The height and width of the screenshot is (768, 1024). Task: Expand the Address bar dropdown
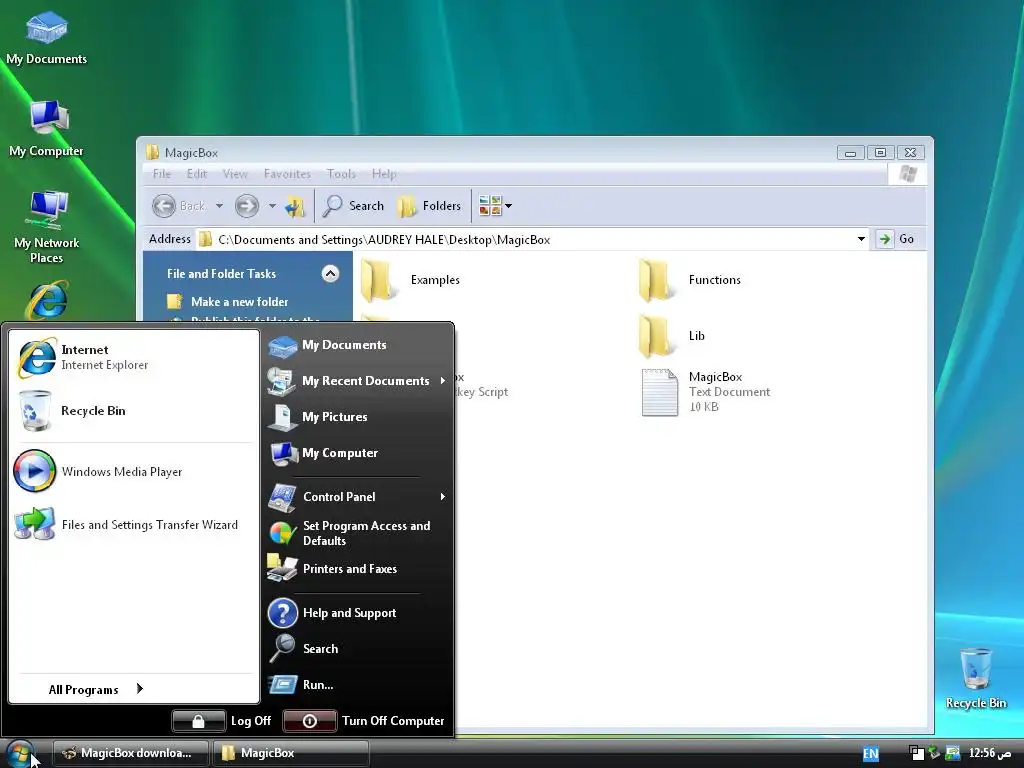[x=861, y=239]
